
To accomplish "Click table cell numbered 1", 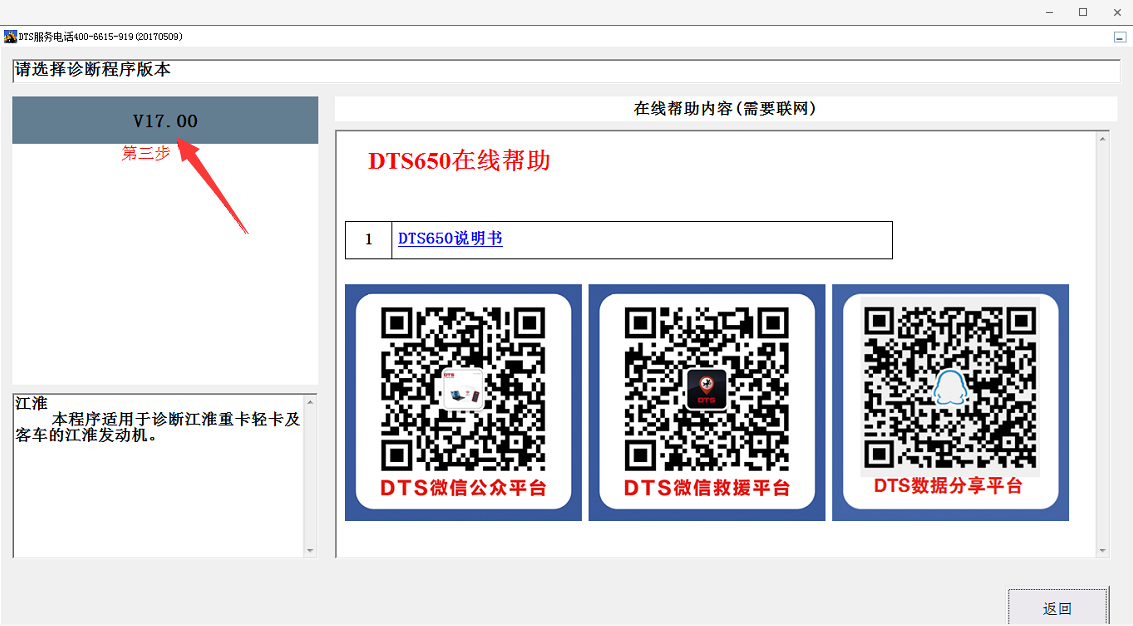I will click(x=369, y=239).
